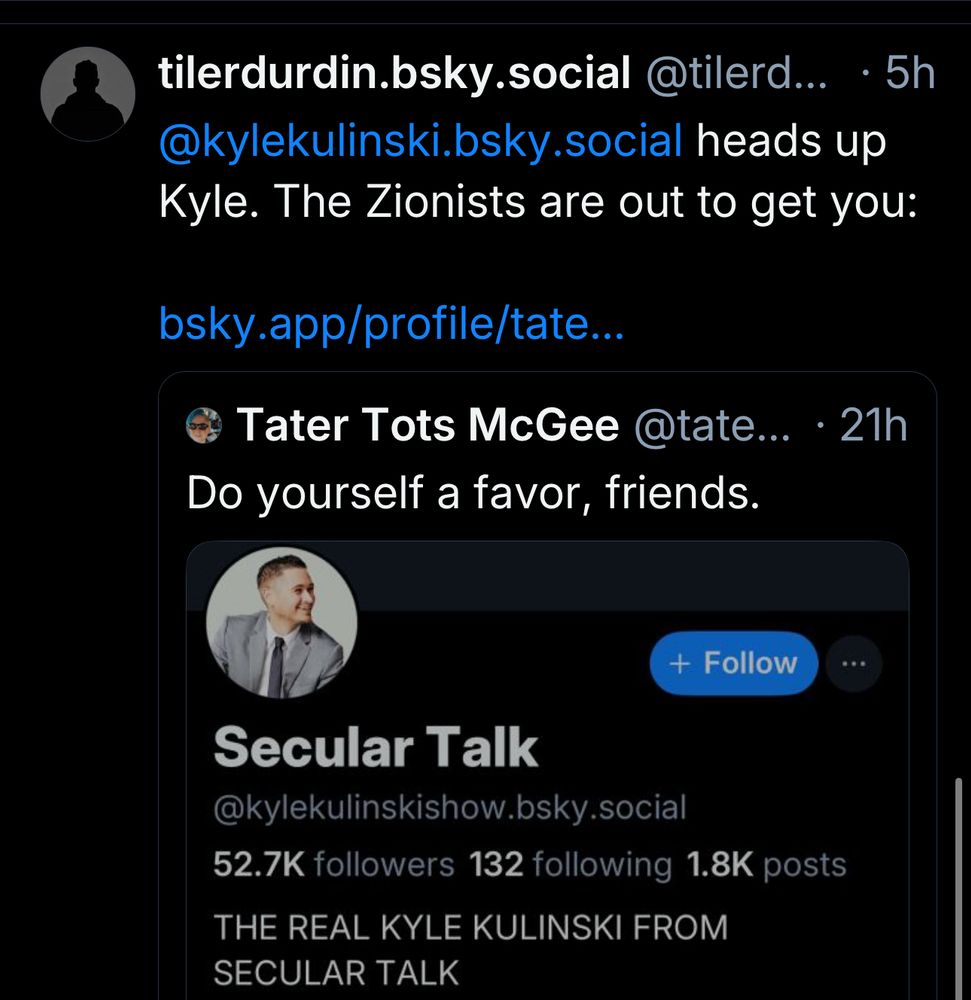The height and width of the screenshot is (1000, 971).
Task: Open the bsky.app/profile/tate... link
Action: pos(391,323)
